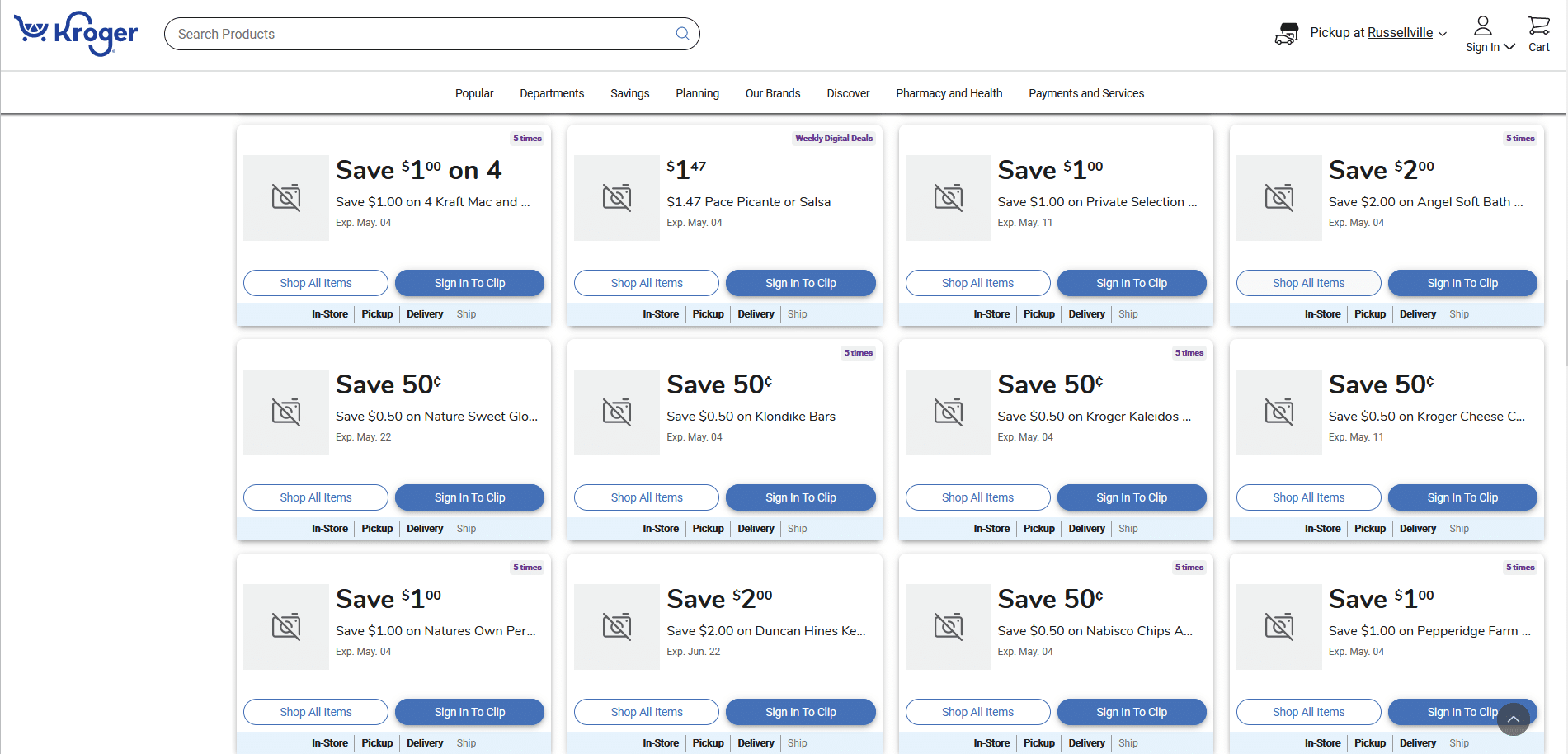Viewport: 1568px width, 754px height.
Task: Click Shop All Items for Nabisco Chips coupon
Action: click(978, 712)
